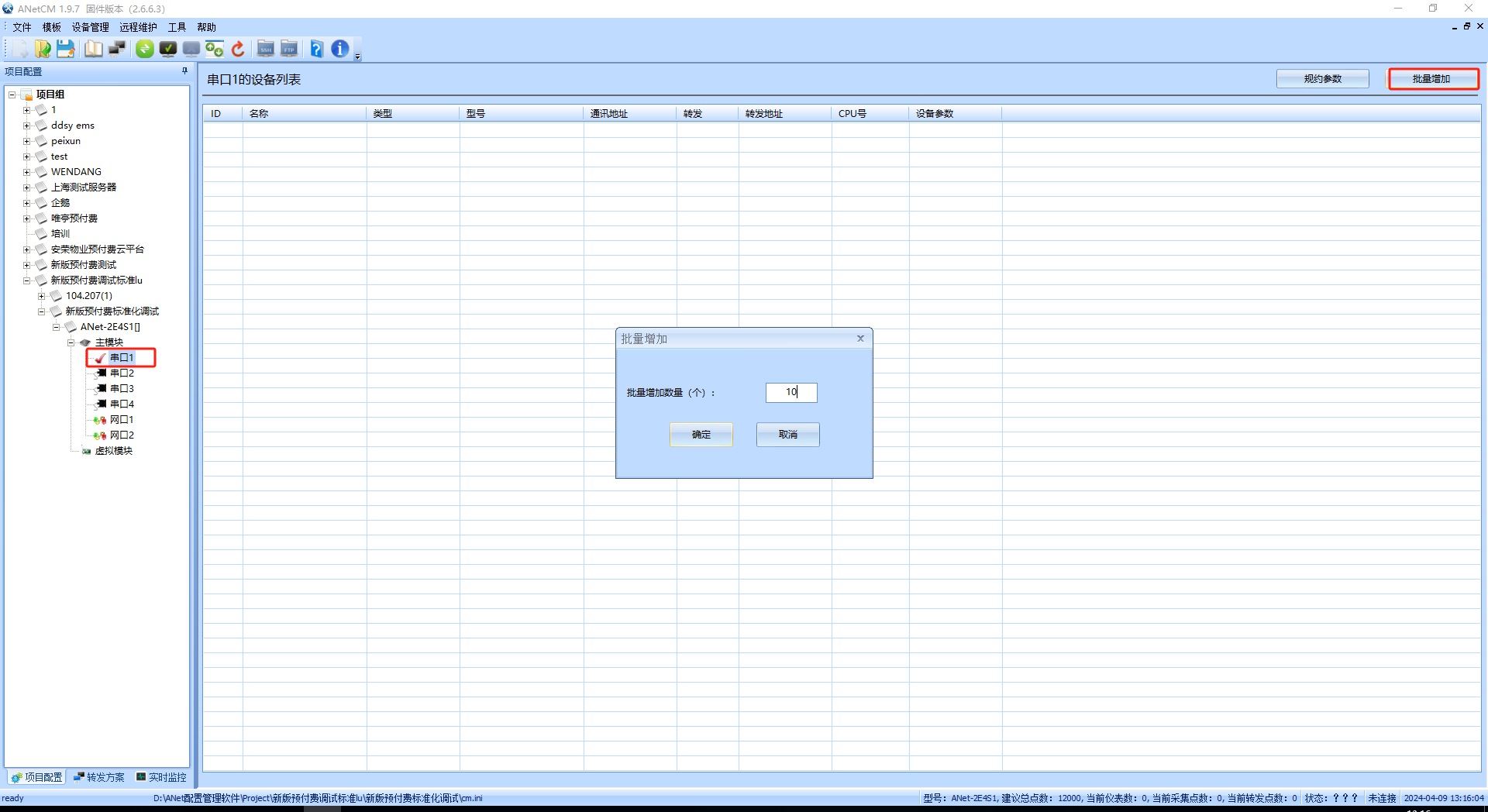Select 网口1 in the project tree
1488x812 pixels.
pyautogui.click(x=122, y=420)
